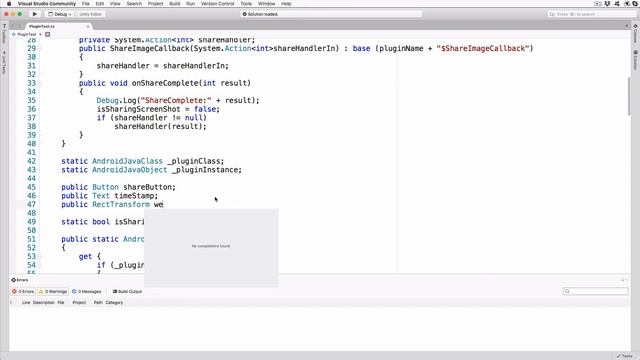This screenshot has width=640, height=360.
Task: Start the Run/Play debug button
Action: (35, 14)
